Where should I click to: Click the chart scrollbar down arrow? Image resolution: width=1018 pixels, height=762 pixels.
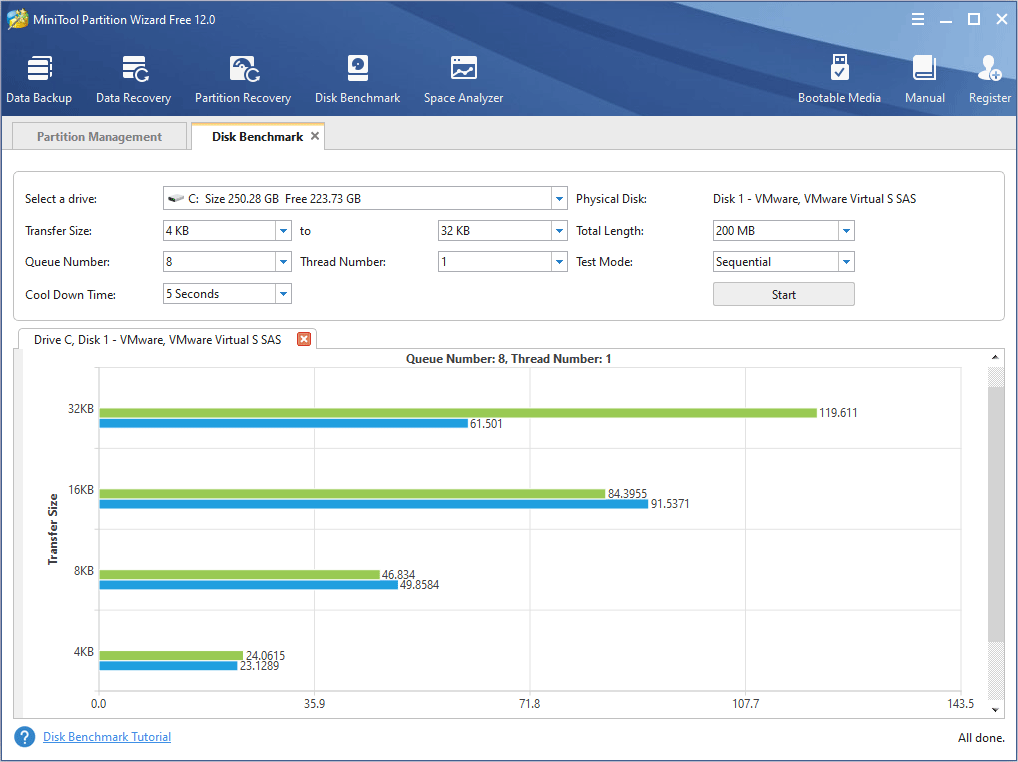click(x=995, y=710)
